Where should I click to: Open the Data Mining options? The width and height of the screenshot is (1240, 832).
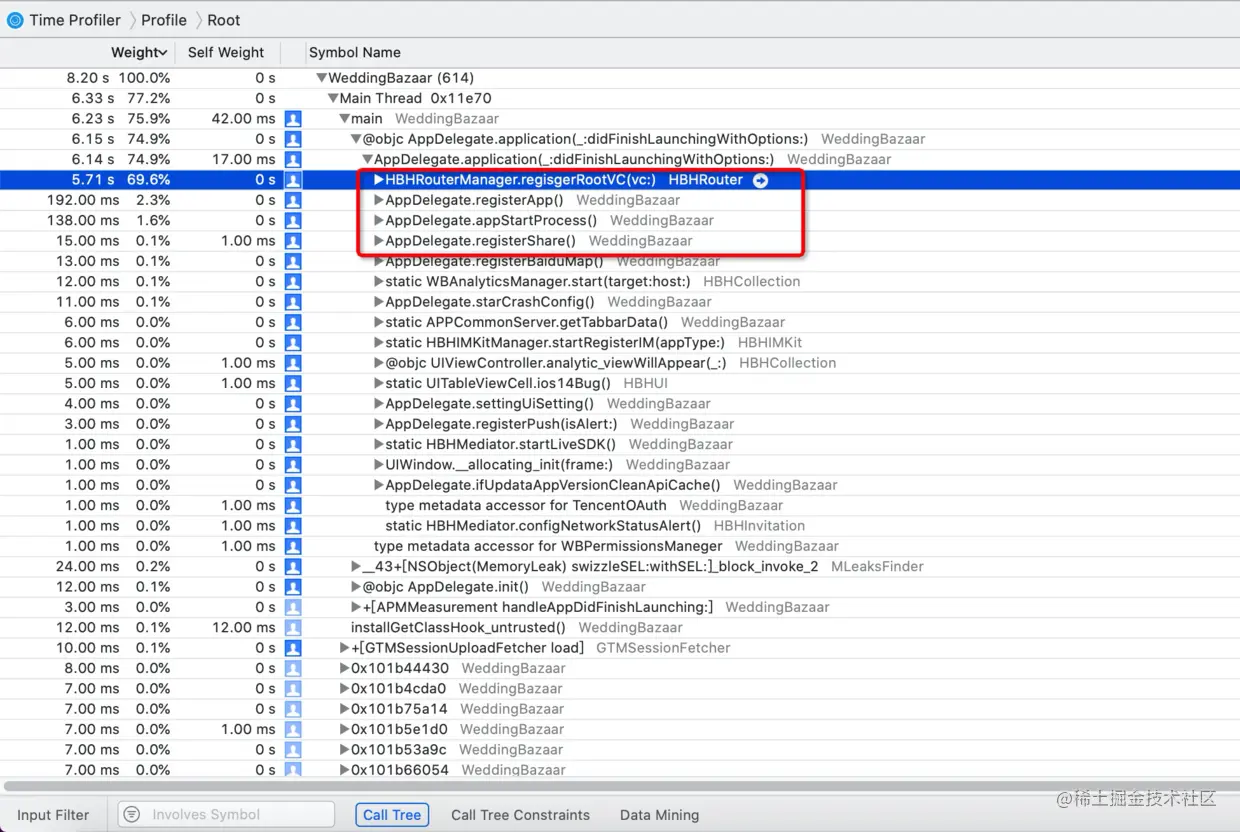[659, 815]
